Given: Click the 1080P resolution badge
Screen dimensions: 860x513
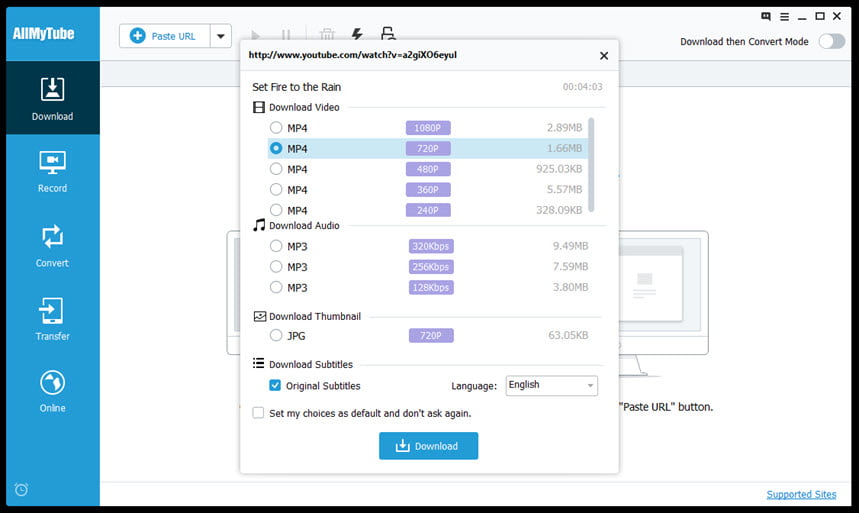Looking at the screenshot, I should point(428,128).
